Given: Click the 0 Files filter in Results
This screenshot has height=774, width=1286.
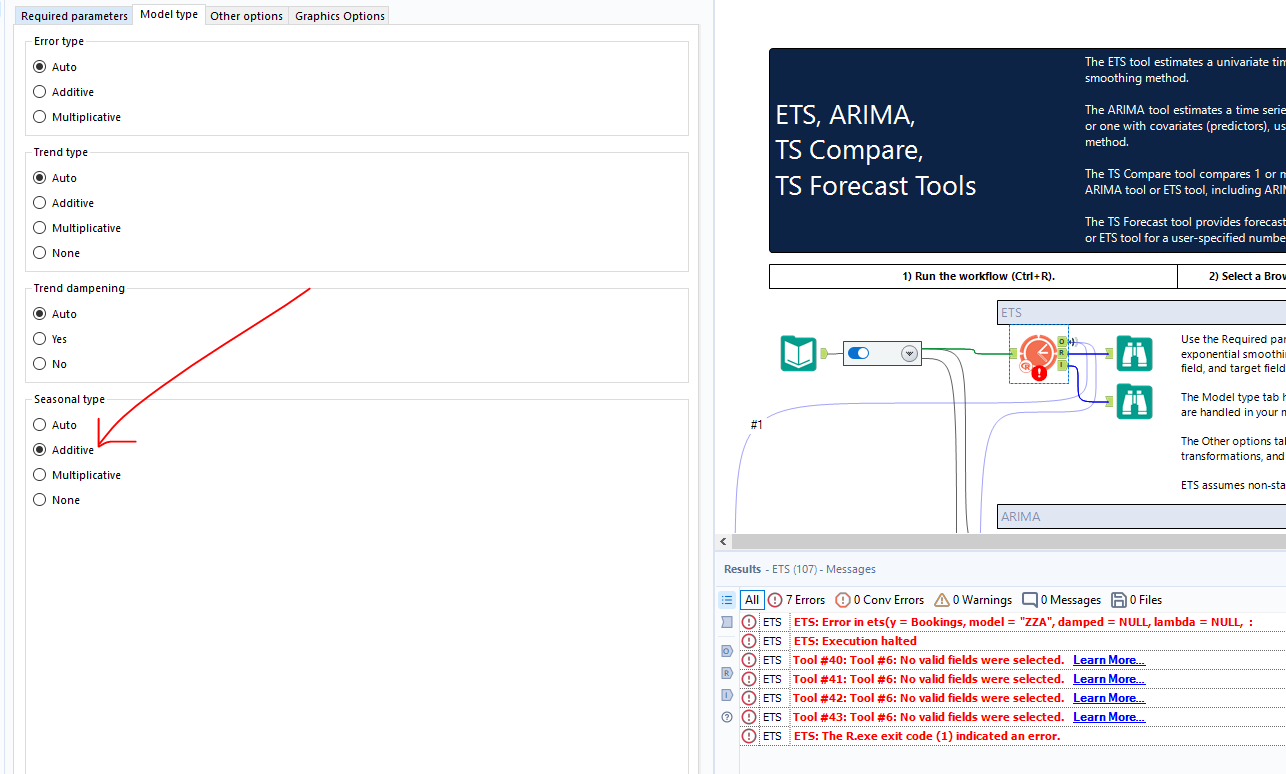Looking at the screenshot, I should 1136,599.
